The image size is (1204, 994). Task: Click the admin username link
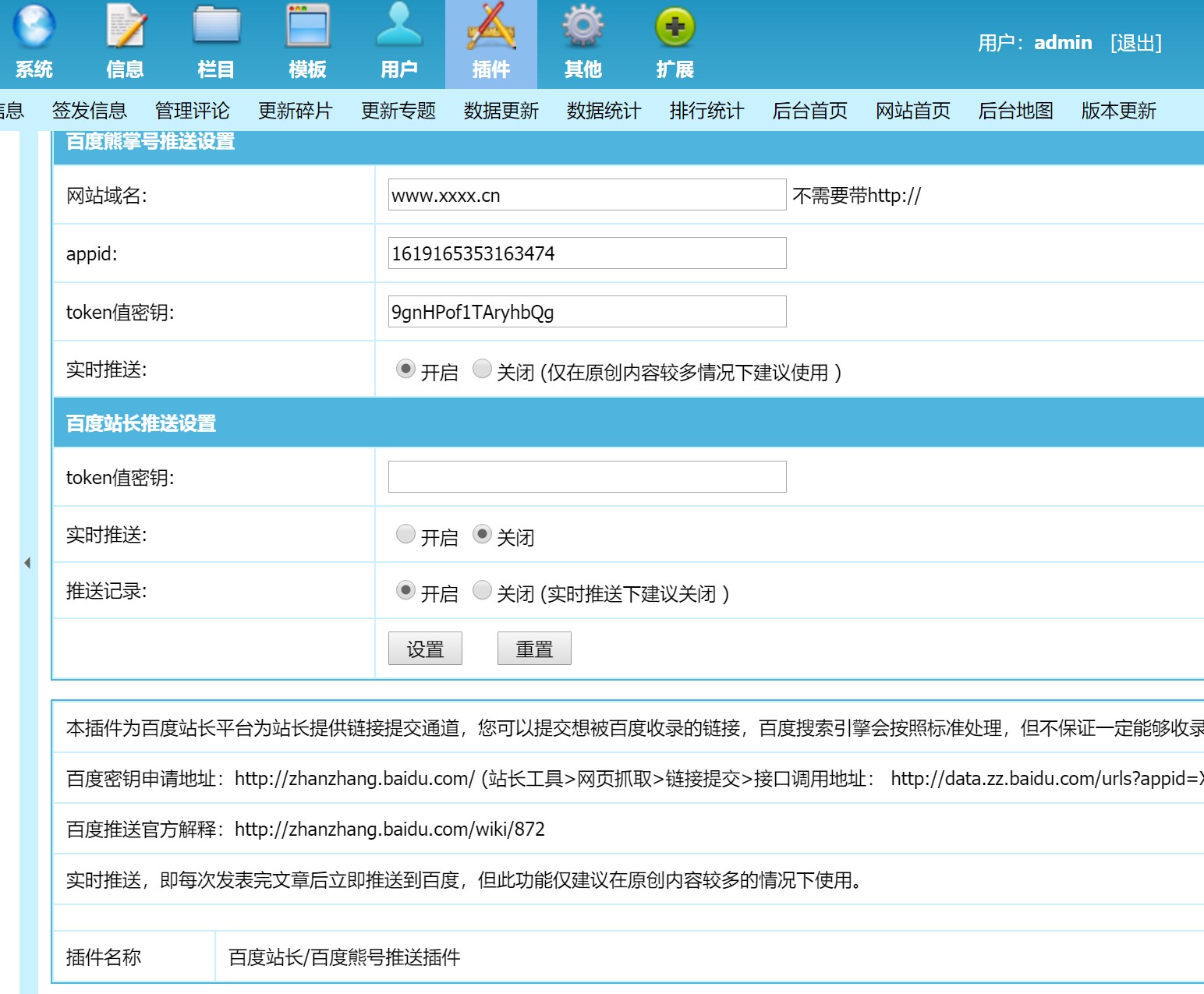pyautogui.click(x=1063, y=43)
